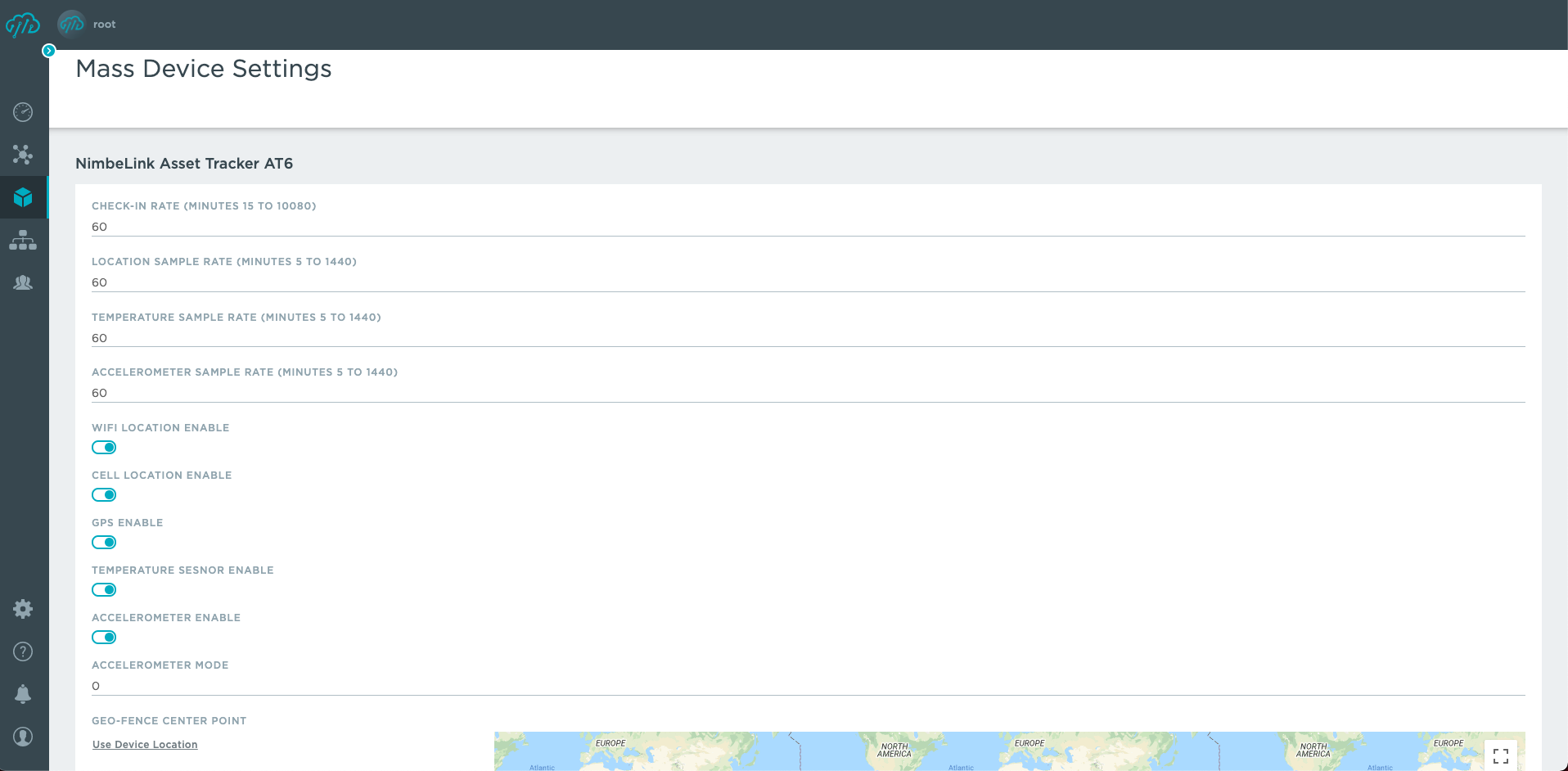This screenshot has height=771, width=1568.
Task: Toggle Temperature Sesnor Enable switch
Action: [x=104, y=590]
